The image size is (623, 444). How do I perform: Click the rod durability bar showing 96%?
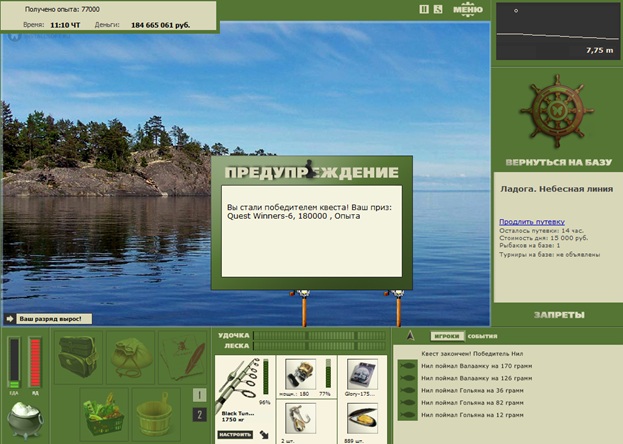(x=266, y=377)
